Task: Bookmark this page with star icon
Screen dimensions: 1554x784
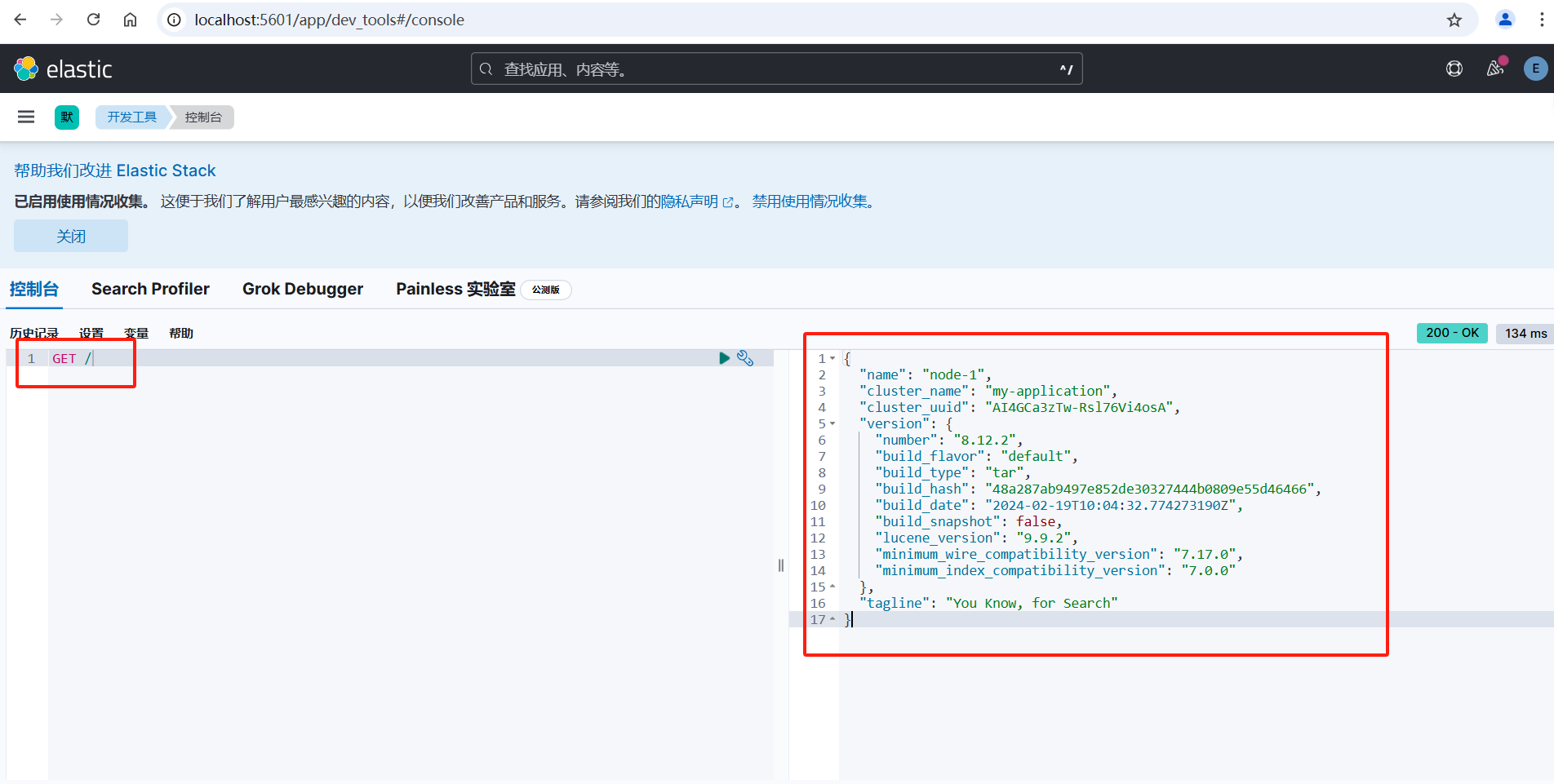Action: pyautogui.click(x=1454, y=20)
